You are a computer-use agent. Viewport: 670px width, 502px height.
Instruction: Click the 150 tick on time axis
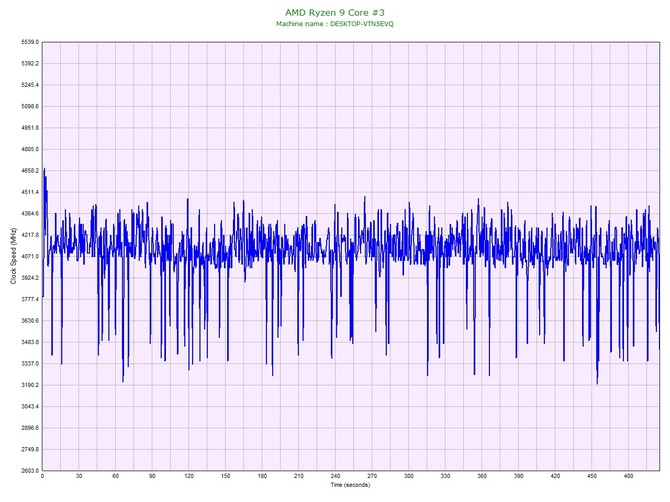[226, 476]
